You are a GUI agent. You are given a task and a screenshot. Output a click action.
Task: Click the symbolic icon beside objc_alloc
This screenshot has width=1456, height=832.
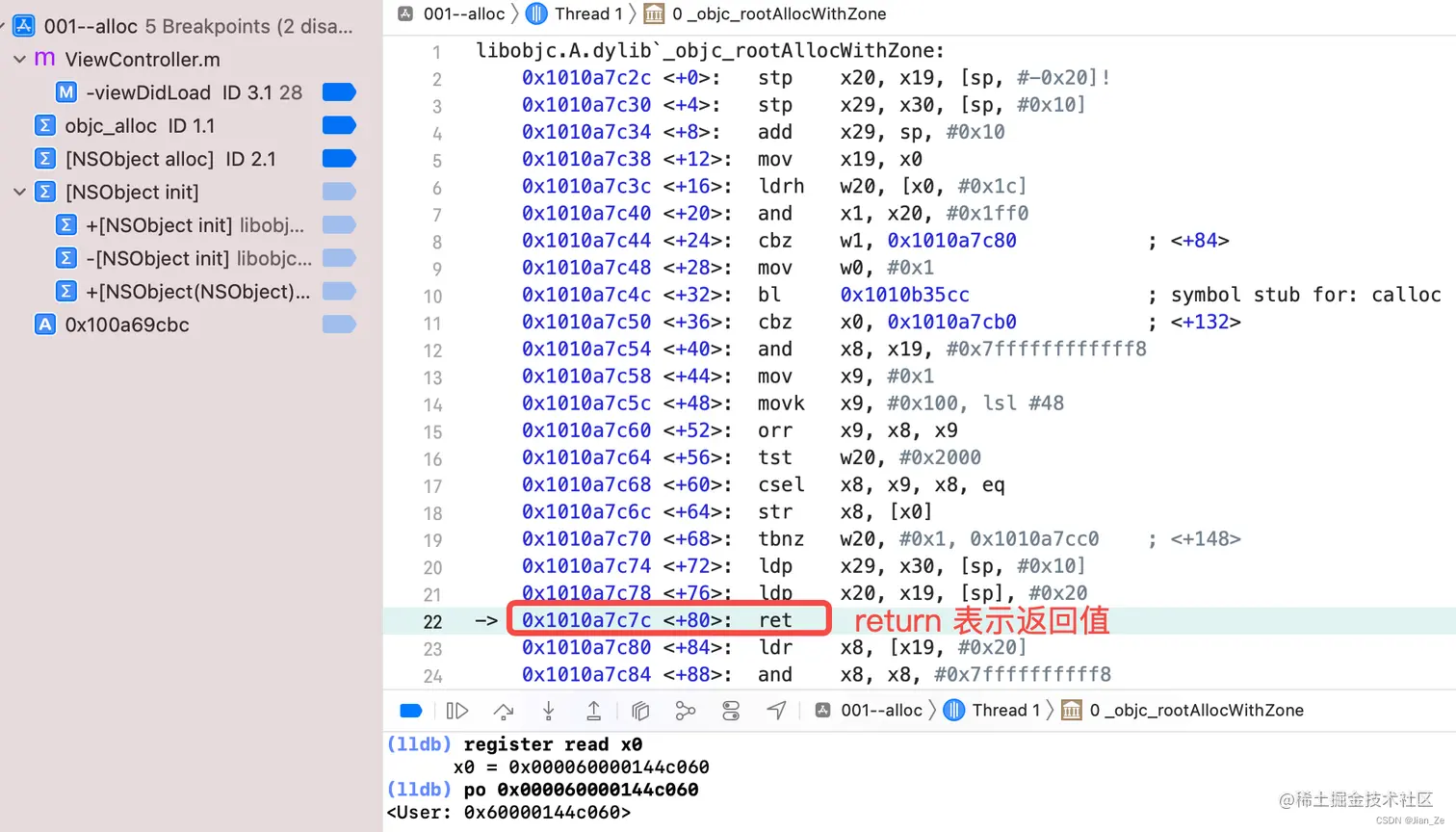[45, 125]
